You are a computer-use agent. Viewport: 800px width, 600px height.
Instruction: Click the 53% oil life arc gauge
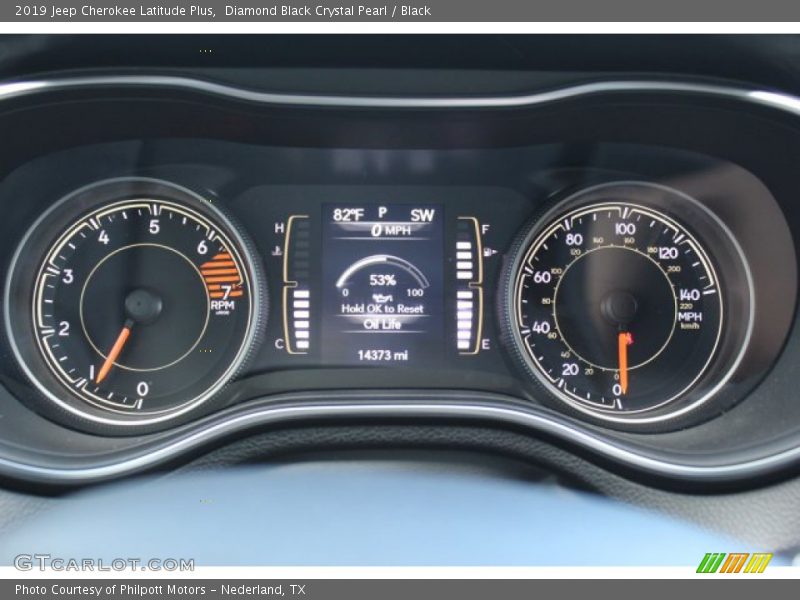[383, 270]
